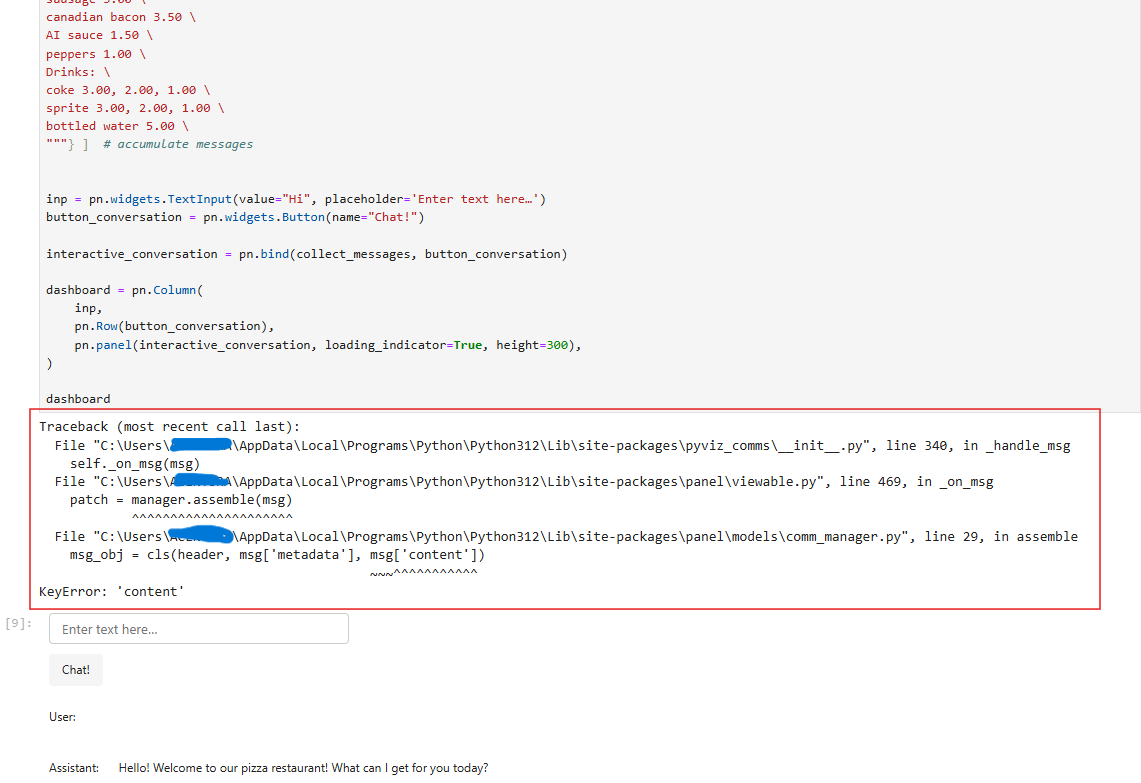Click the 'Enter text here…' input field
Viewport: 1141px width, 783px height.
(x=198, y=627)
